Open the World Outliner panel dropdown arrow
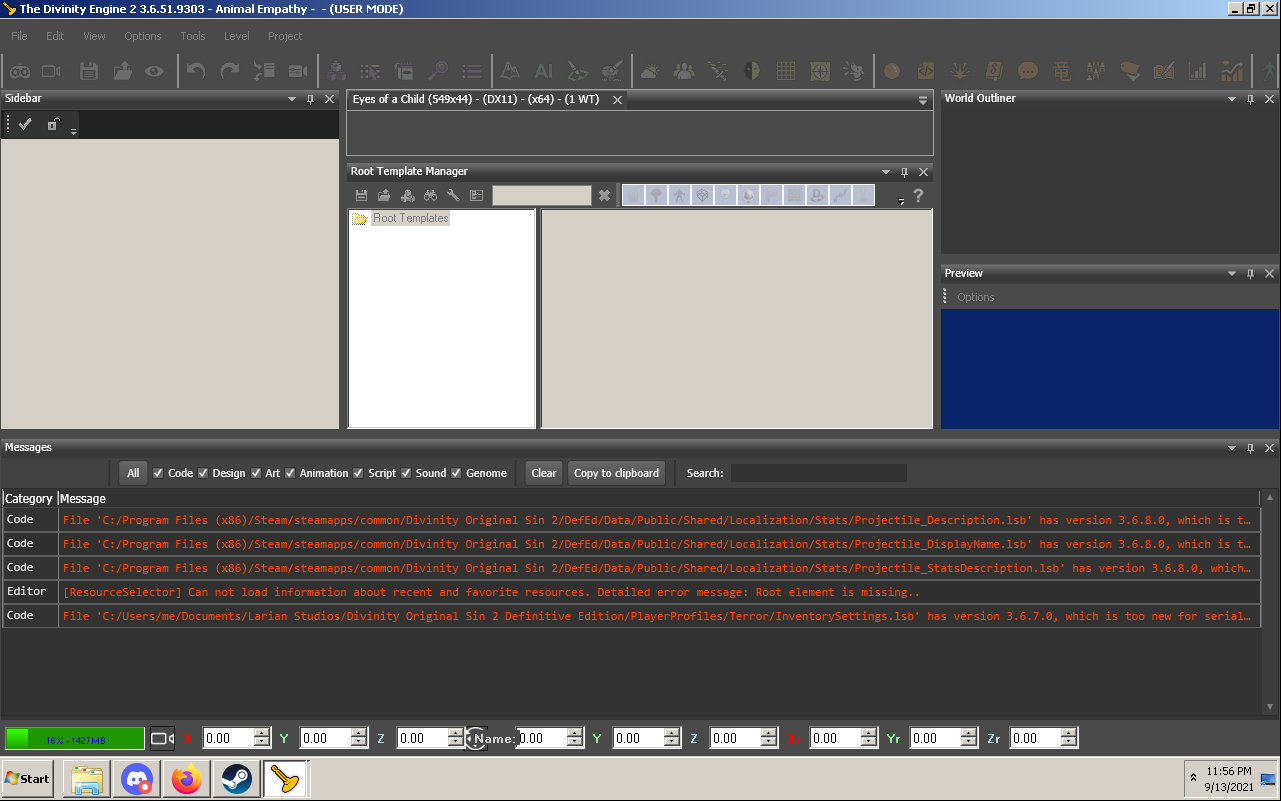 pyautogui.click(x=1232, y=99)
